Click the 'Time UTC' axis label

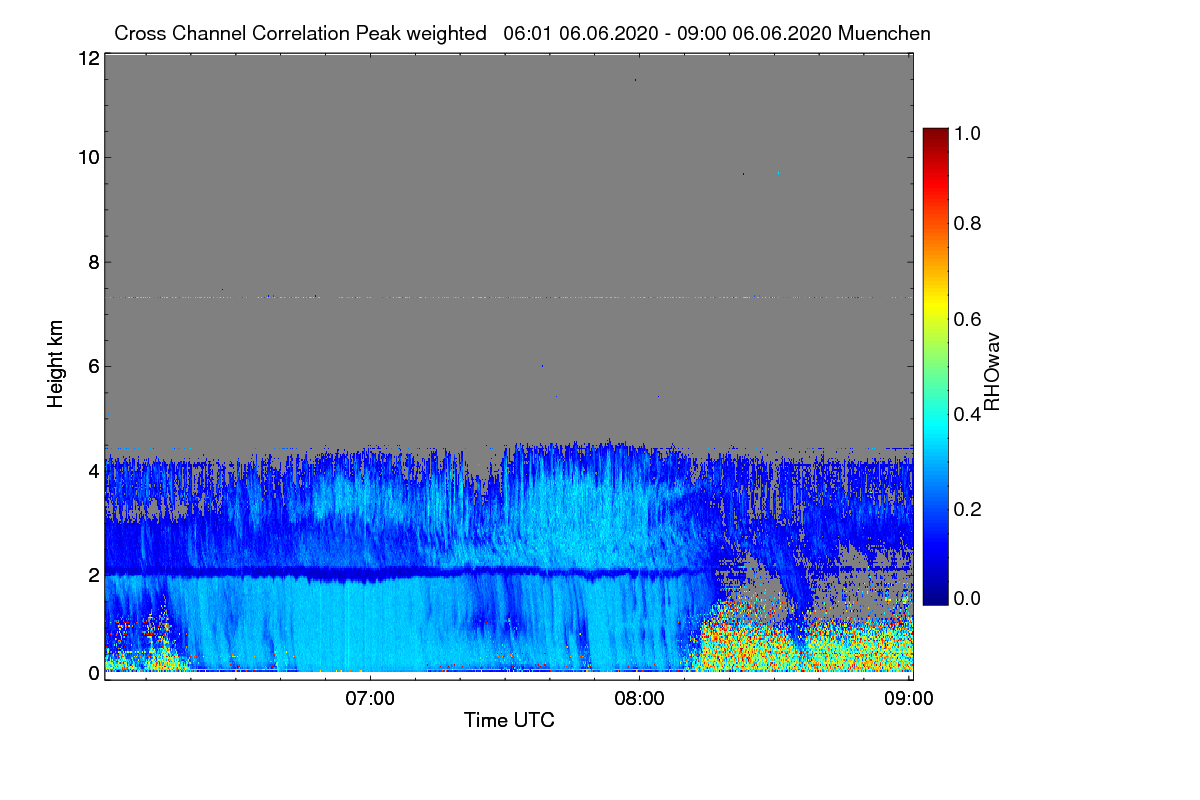pos(509,720)
